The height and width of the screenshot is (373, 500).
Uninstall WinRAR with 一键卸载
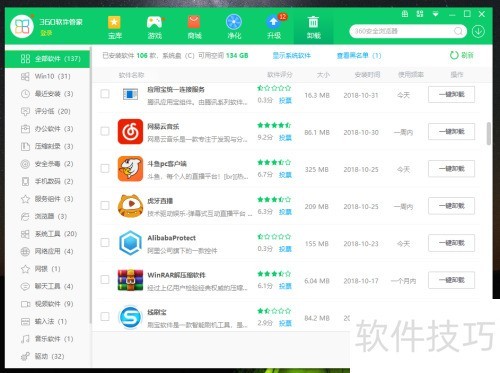451,280
